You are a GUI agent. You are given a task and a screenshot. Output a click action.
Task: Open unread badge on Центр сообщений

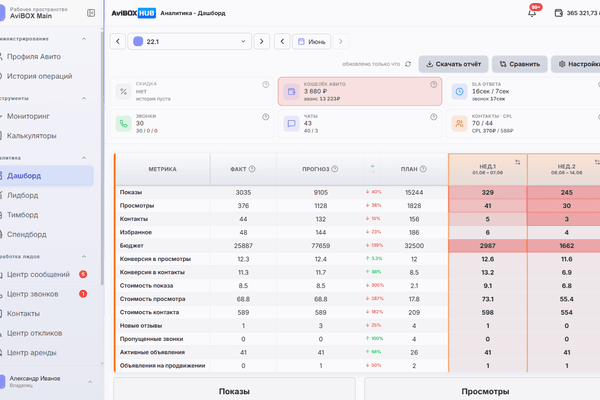83,274
